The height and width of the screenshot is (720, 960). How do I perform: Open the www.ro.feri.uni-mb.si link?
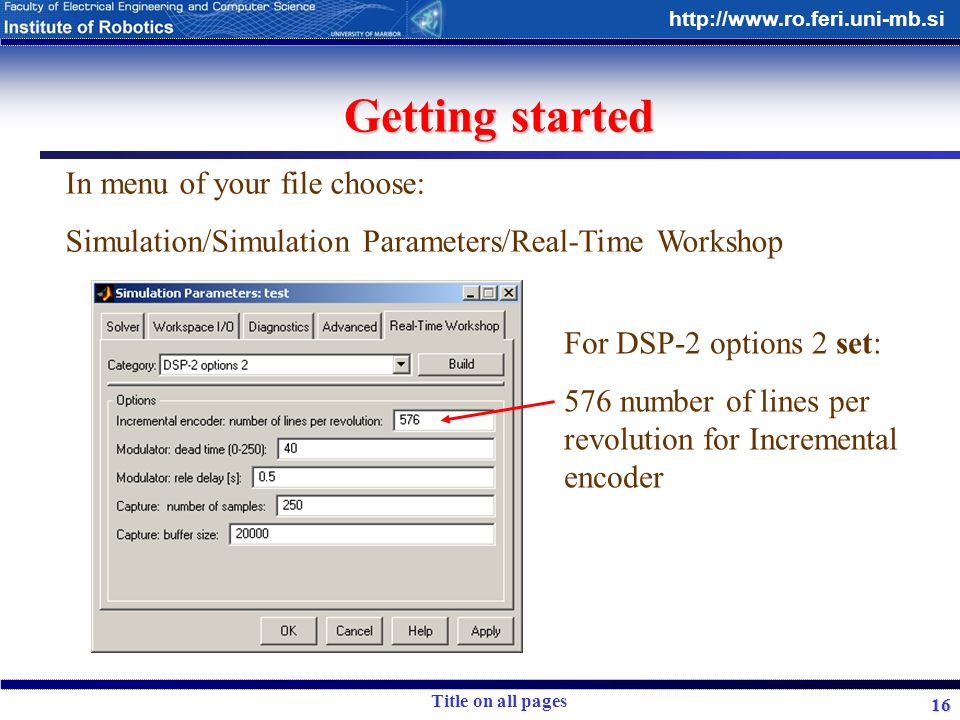coord(806,19)
